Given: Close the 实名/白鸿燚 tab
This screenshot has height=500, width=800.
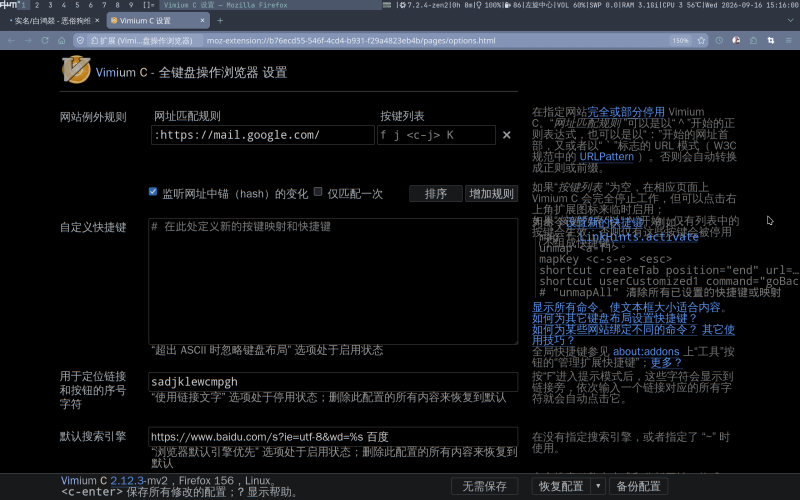Looking at the screenshot, I should tap(97, 20).
